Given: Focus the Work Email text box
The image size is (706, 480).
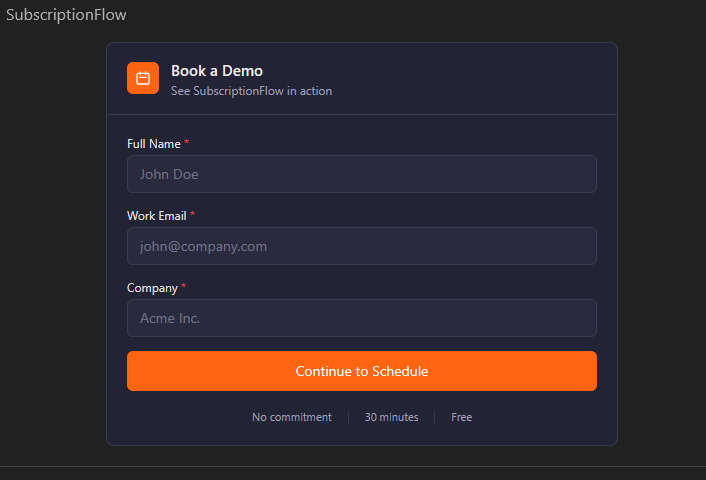Looking at the screenshot, I should (x=361, y=246).
